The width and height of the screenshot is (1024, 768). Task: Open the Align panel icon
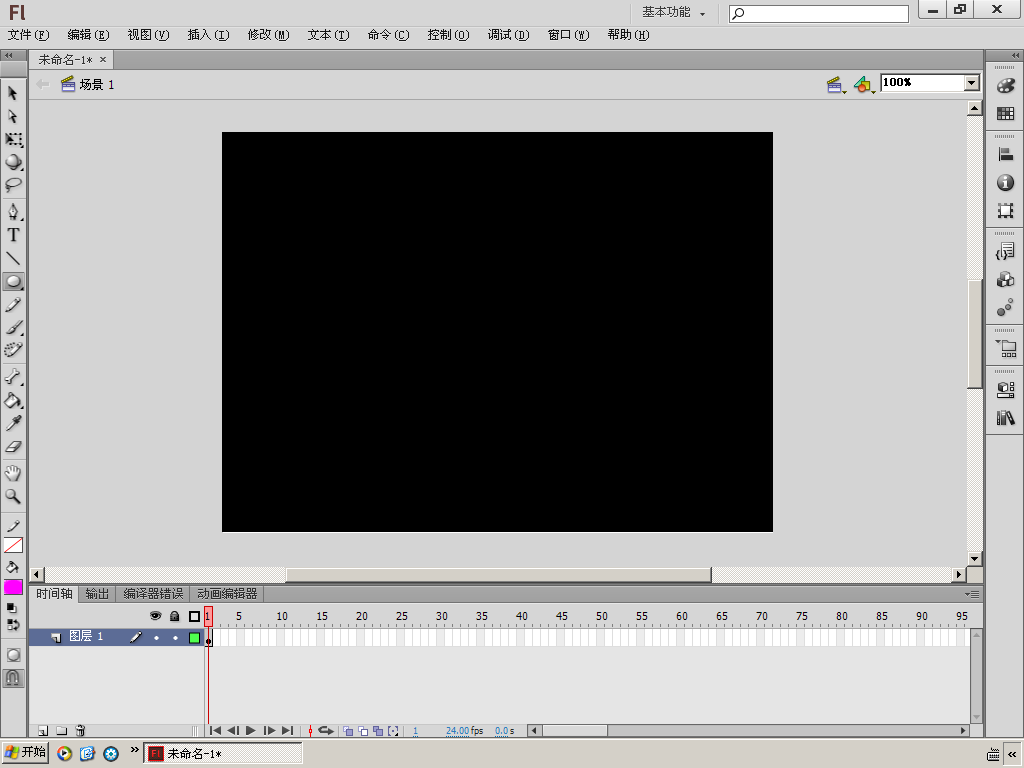(x=1006, y=155)
